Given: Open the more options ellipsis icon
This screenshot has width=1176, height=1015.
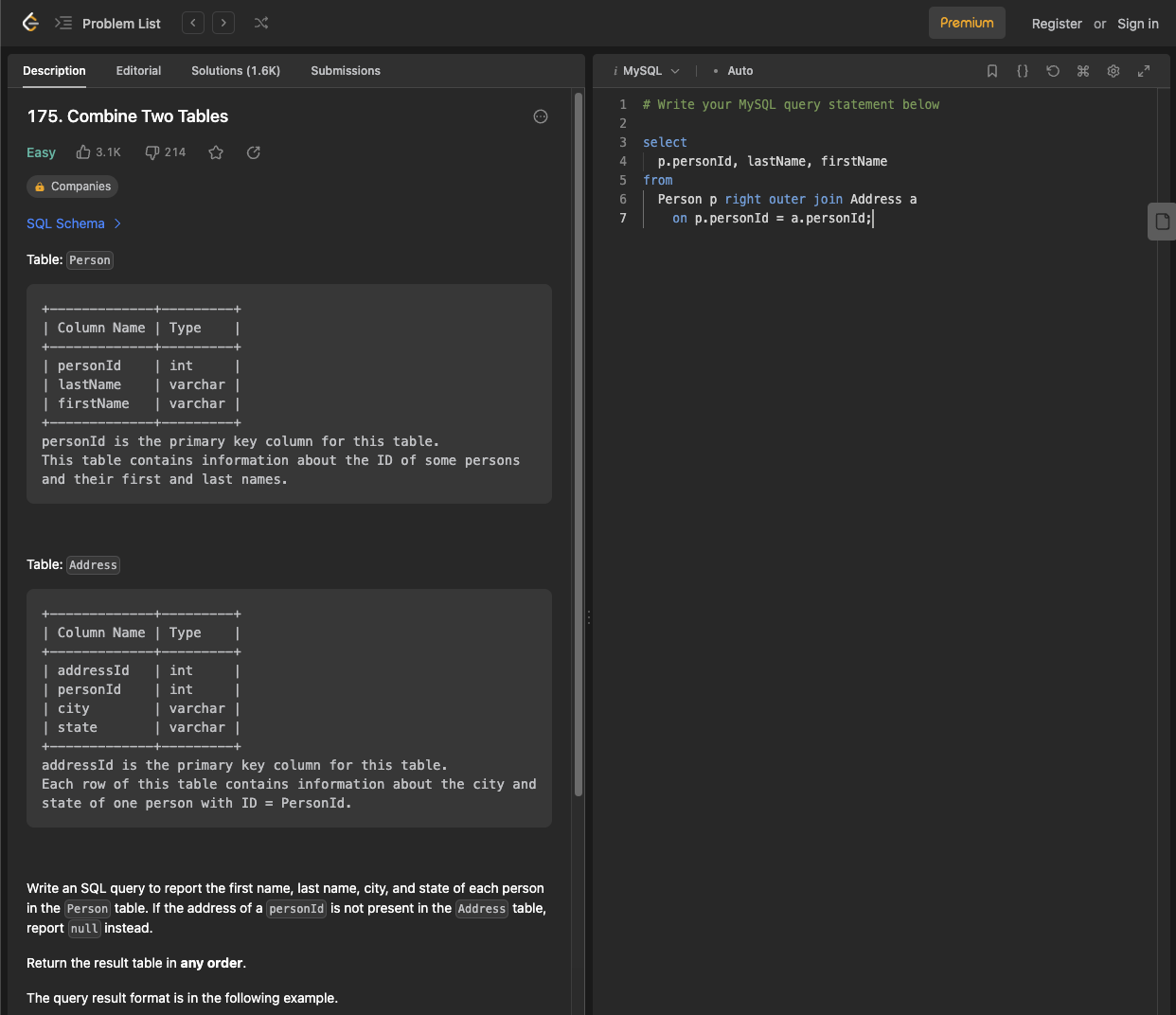Looking at the screenshot, I should pos(541,116).
